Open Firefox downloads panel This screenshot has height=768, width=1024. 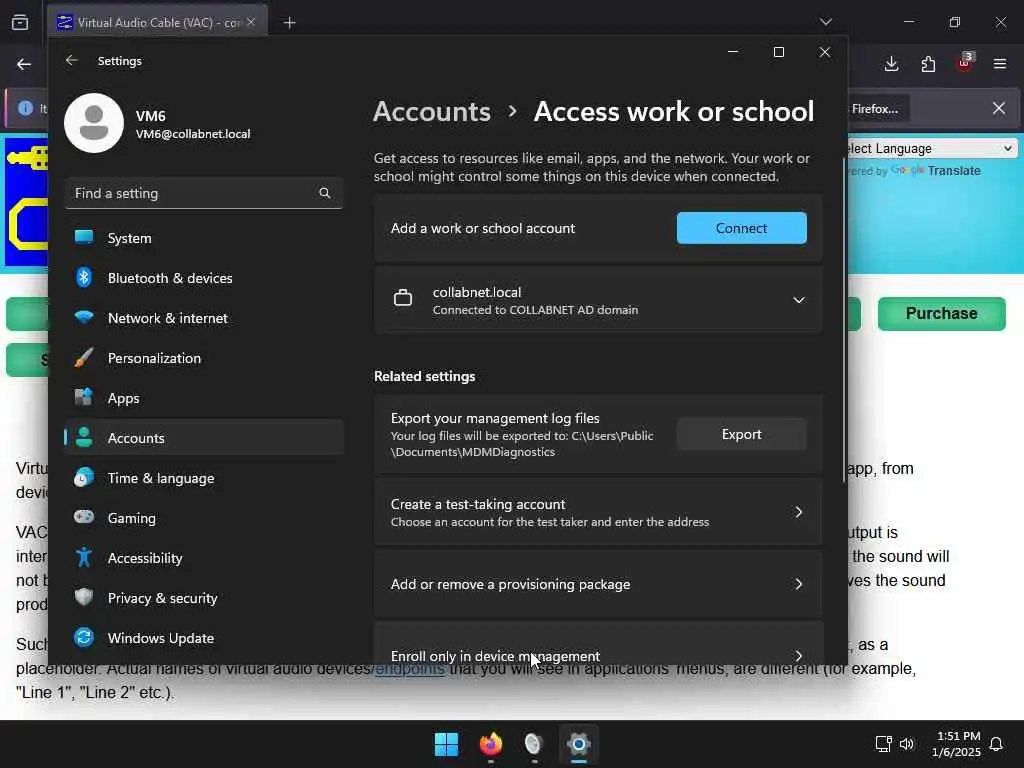tap(891, 64)
